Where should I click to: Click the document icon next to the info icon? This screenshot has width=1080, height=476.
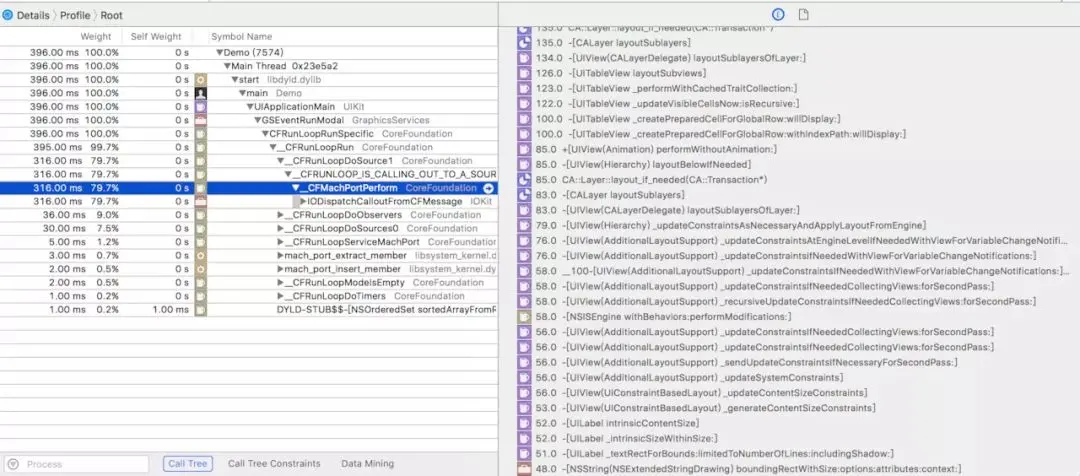803,14
